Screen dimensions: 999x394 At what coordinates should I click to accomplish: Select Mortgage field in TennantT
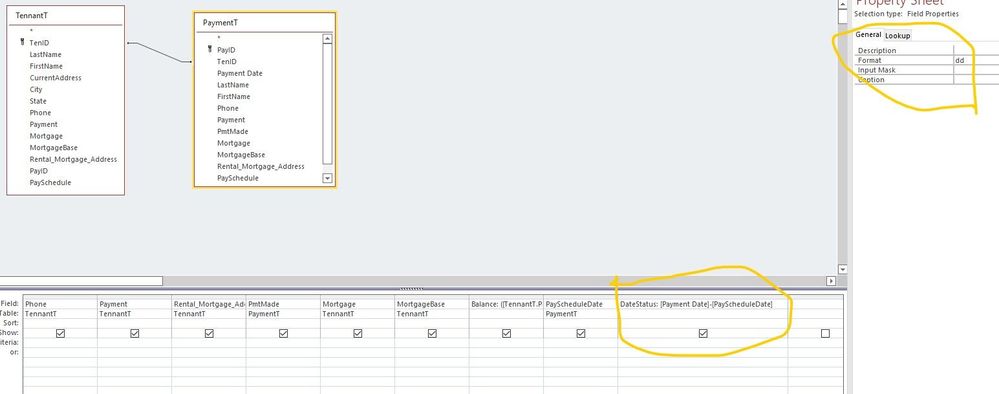click(x=46, y=136)
